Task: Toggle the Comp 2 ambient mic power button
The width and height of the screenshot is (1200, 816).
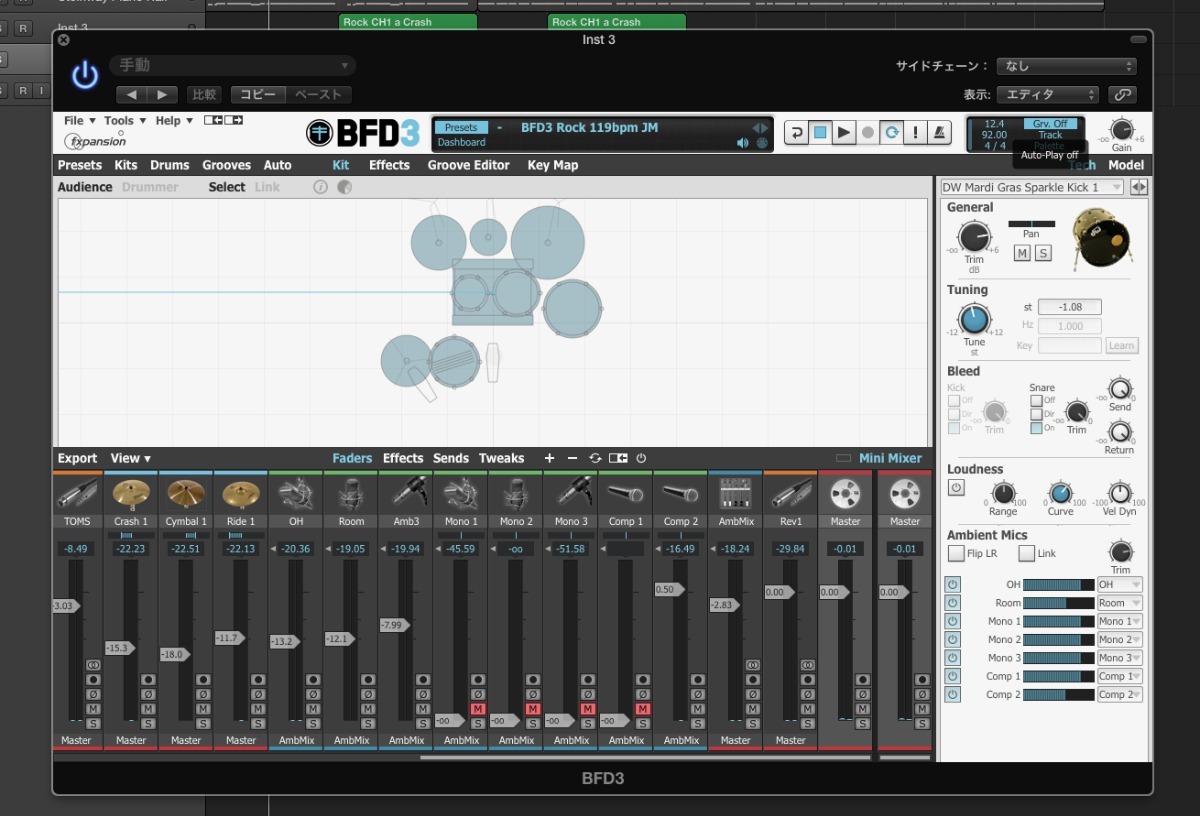Action: (952, 694)
